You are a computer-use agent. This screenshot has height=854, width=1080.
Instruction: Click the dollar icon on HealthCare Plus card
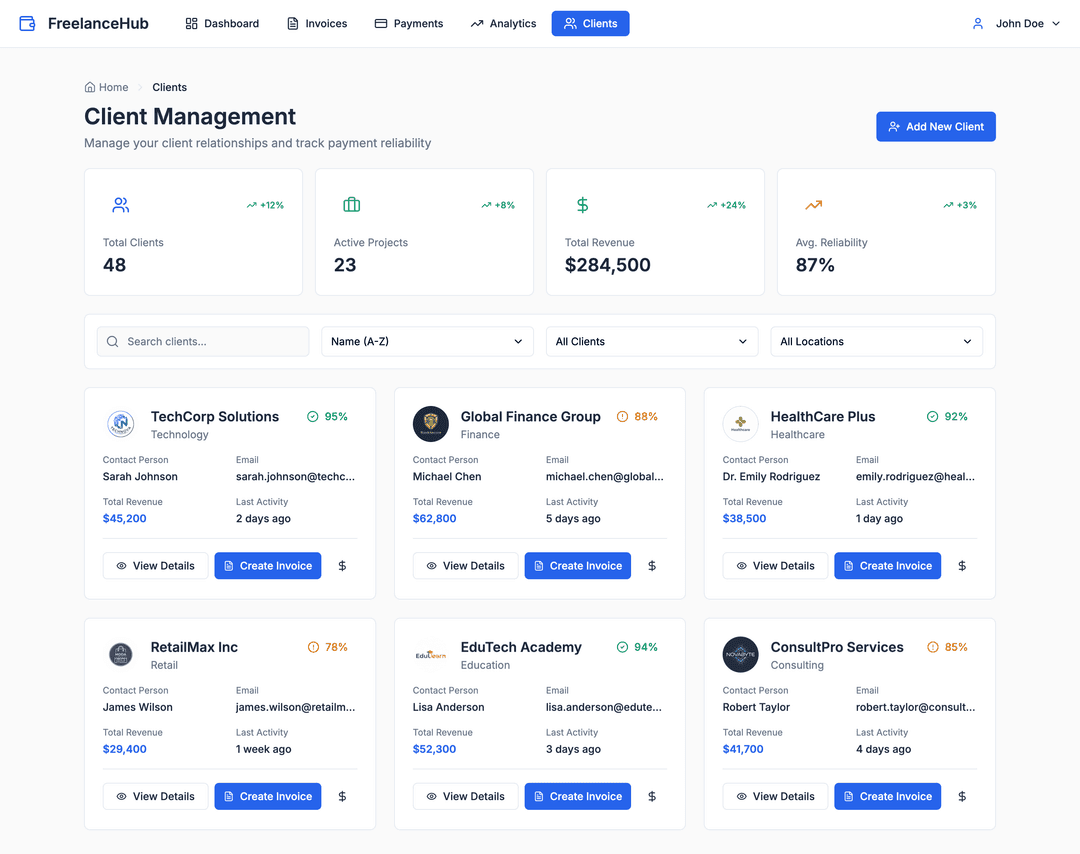[x=962, y=566]
